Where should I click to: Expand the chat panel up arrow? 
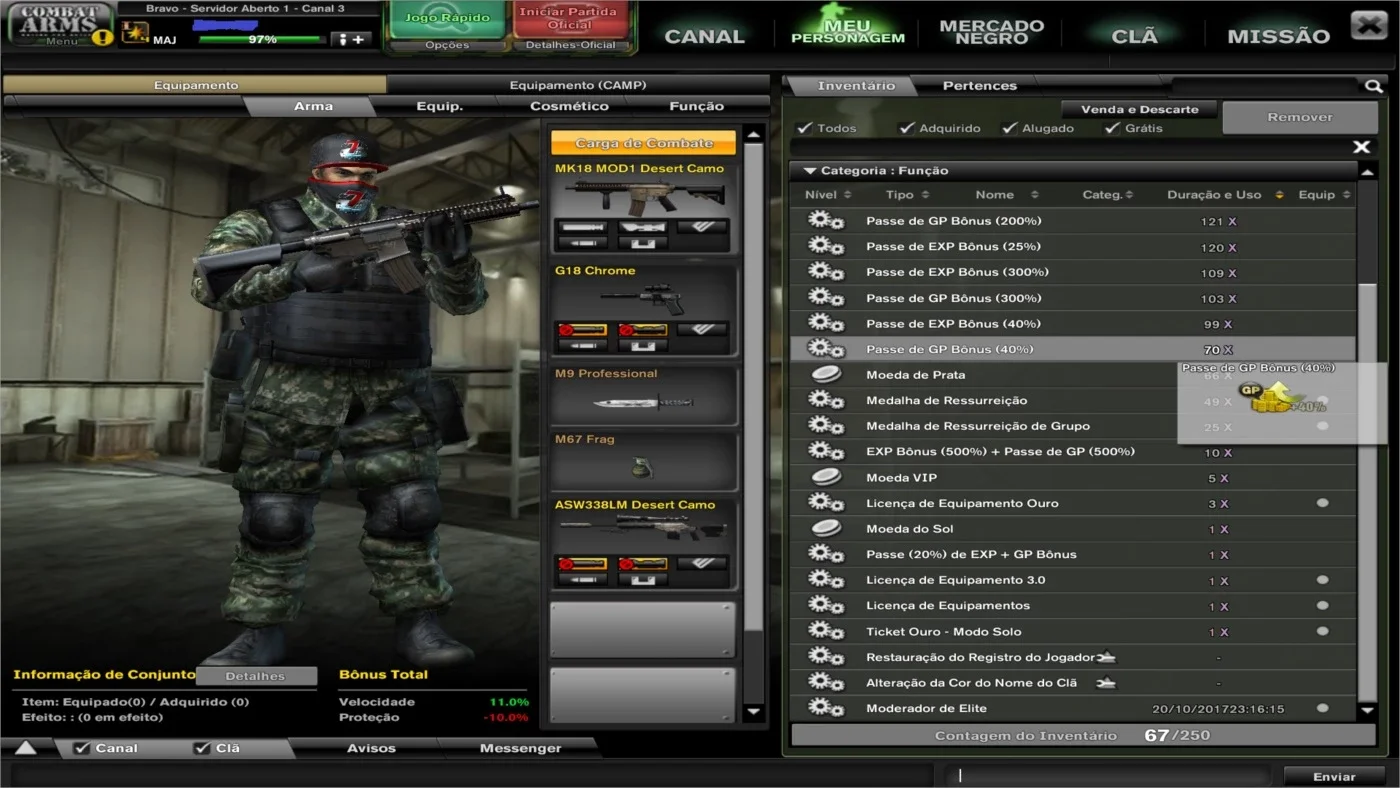(x=25, y=748)
